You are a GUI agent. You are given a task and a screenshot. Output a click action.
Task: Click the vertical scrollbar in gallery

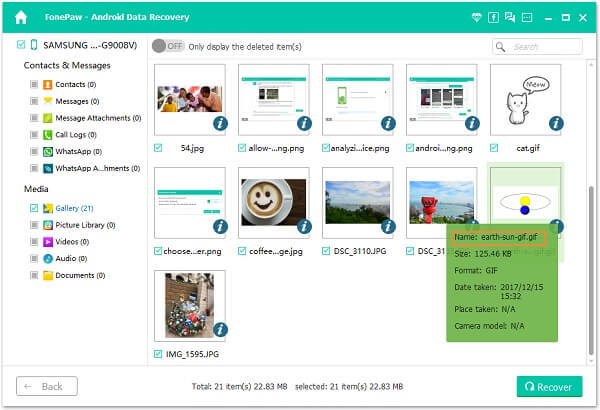point(592,270)
